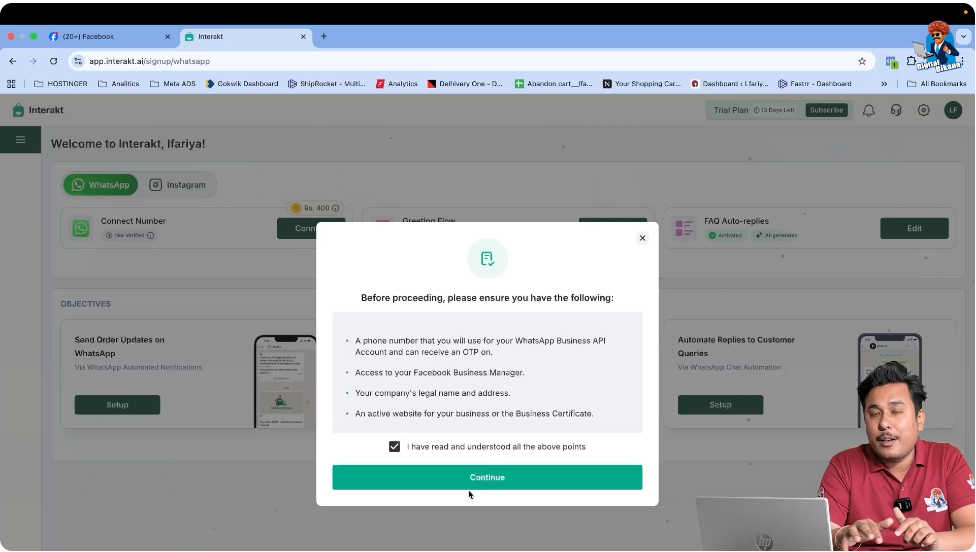Open the Your Shopping Cart bookmark
Viewport: 976px width, 552px height.
(x=642, y=83)
